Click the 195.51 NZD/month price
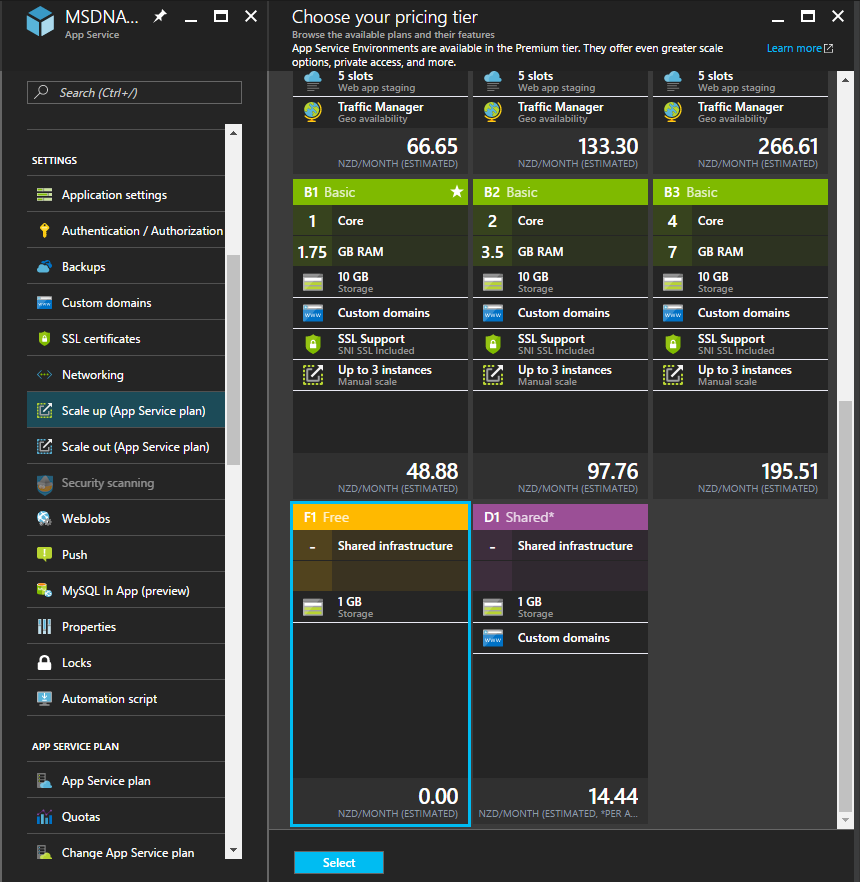This screenshot has height=882, width=860. coord(789,471)
